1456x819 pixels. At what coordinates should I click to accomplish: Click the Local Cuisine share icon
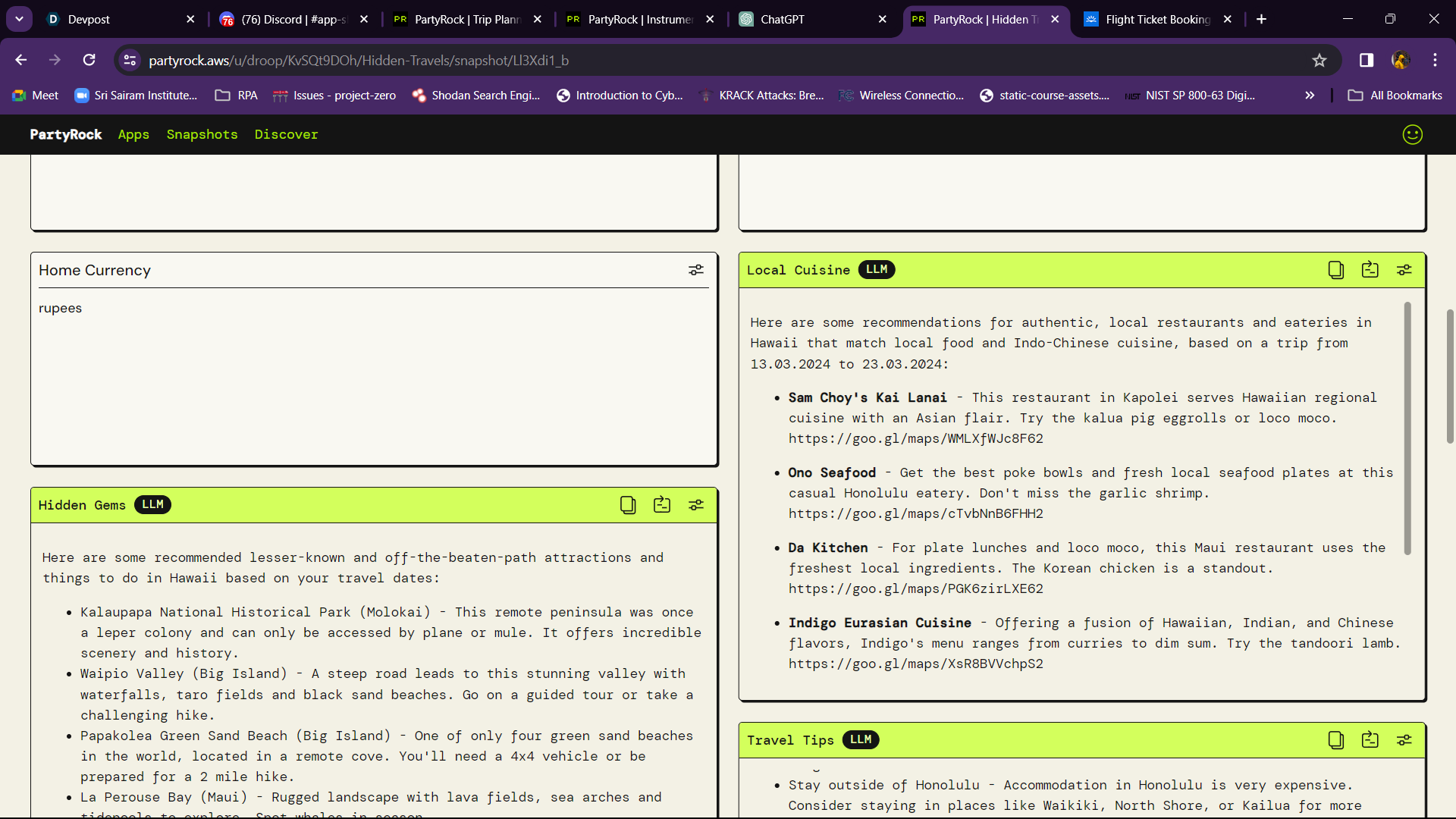[1370, 270]
